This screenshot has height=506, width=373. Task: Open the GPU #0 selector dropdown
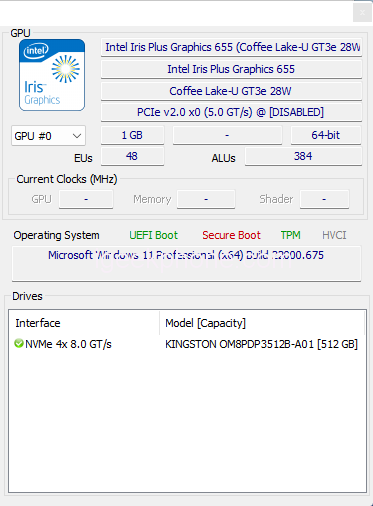[x=48, y=136]
